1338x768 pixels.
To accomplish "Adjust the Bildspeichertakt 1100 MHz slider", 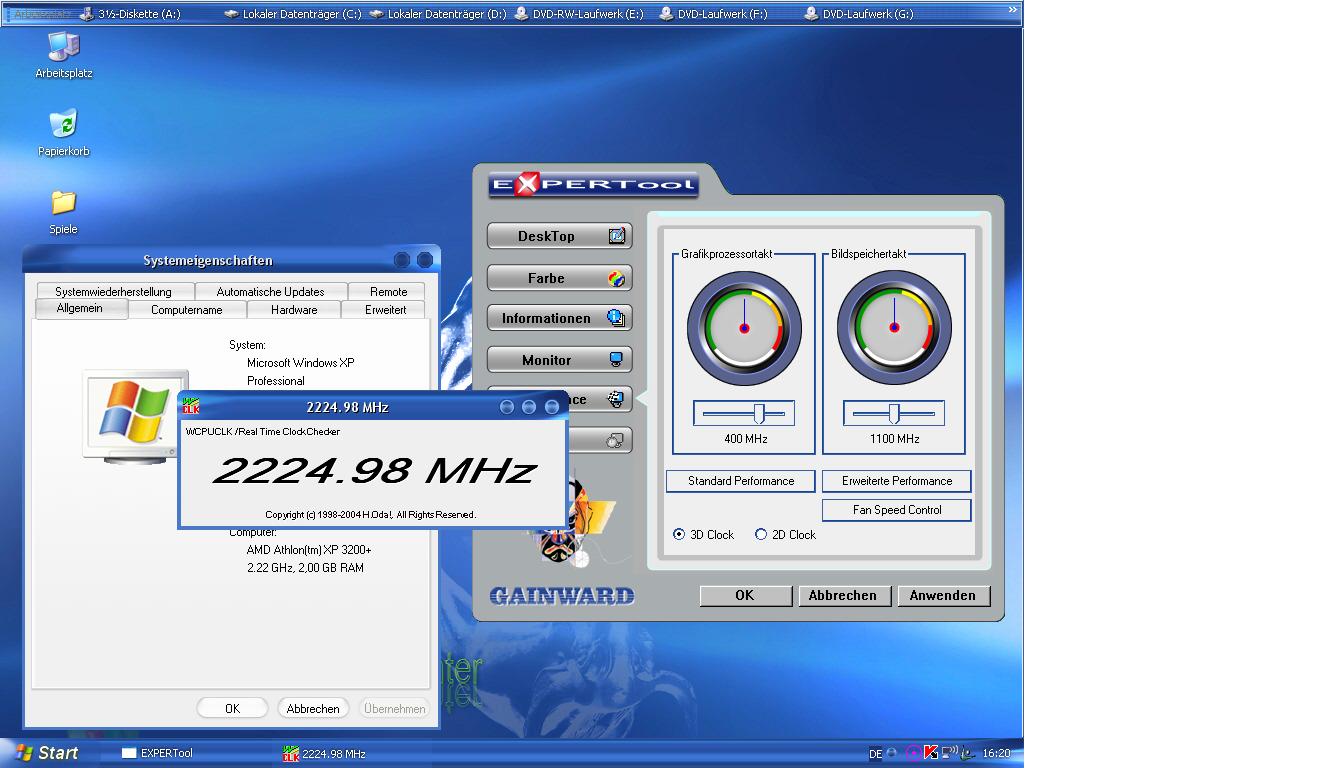I will click(894, 413).
